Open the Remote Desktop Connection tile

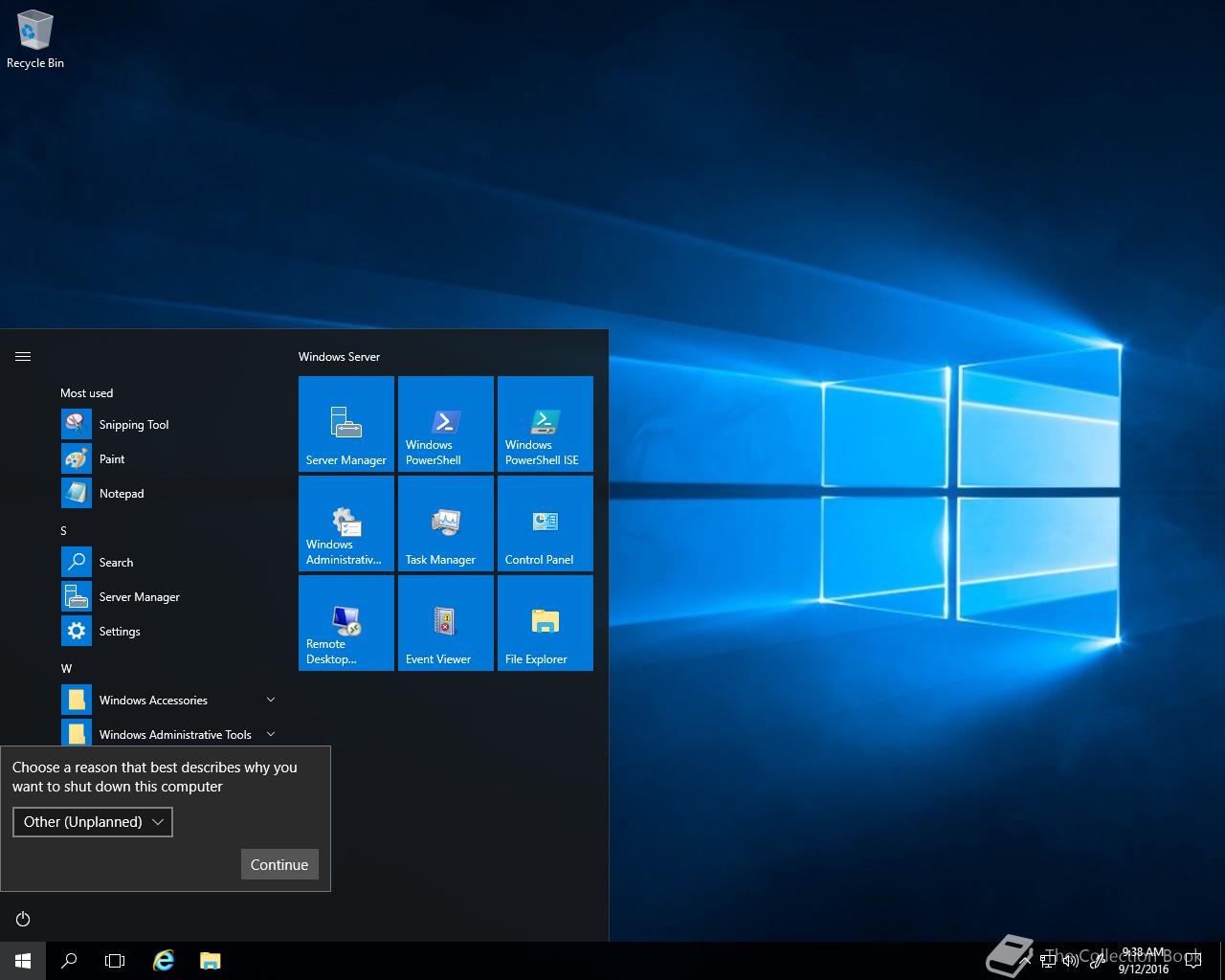click(x=346, y=623)
